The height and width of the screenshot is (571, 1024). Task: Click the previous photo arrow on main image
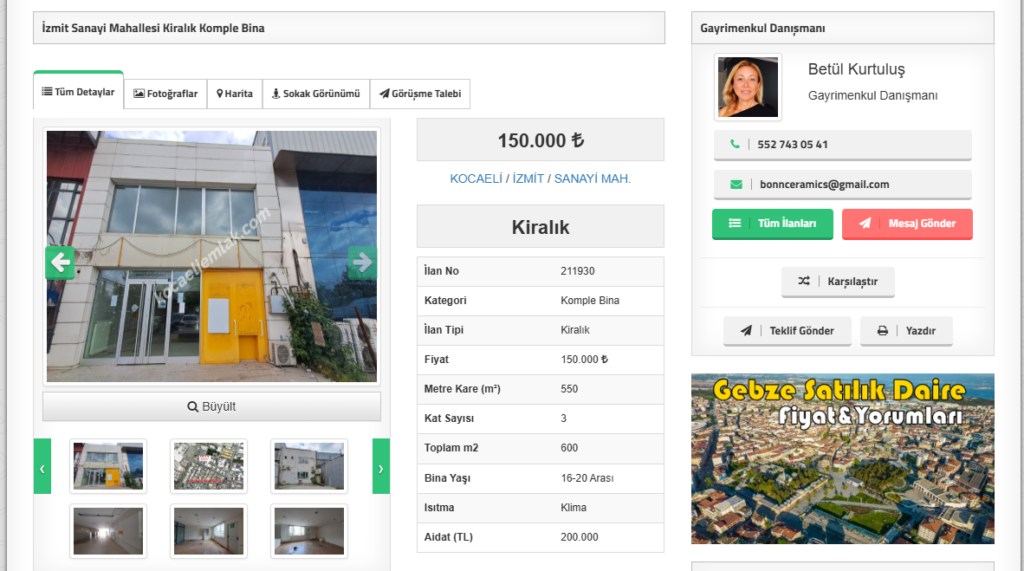(x=60, y=262)
